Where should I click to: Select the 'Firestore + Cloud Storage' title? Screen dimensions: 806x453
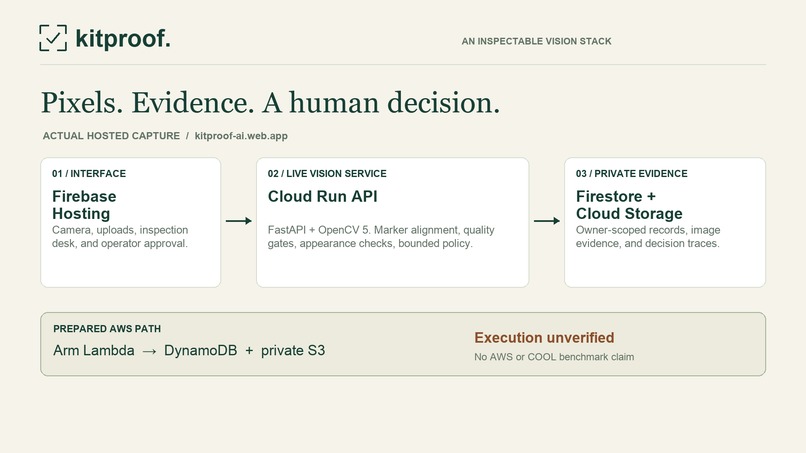(x=629, y=205)
